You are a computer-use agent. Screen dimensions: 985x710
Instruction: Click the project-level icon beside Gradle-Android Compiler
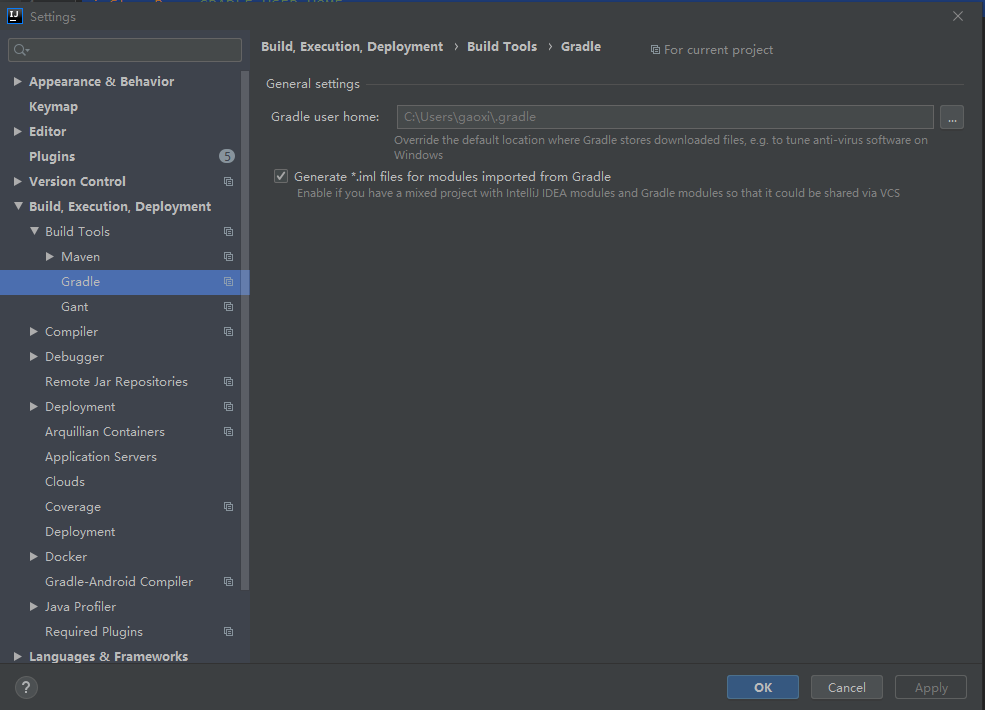point(229,582)
